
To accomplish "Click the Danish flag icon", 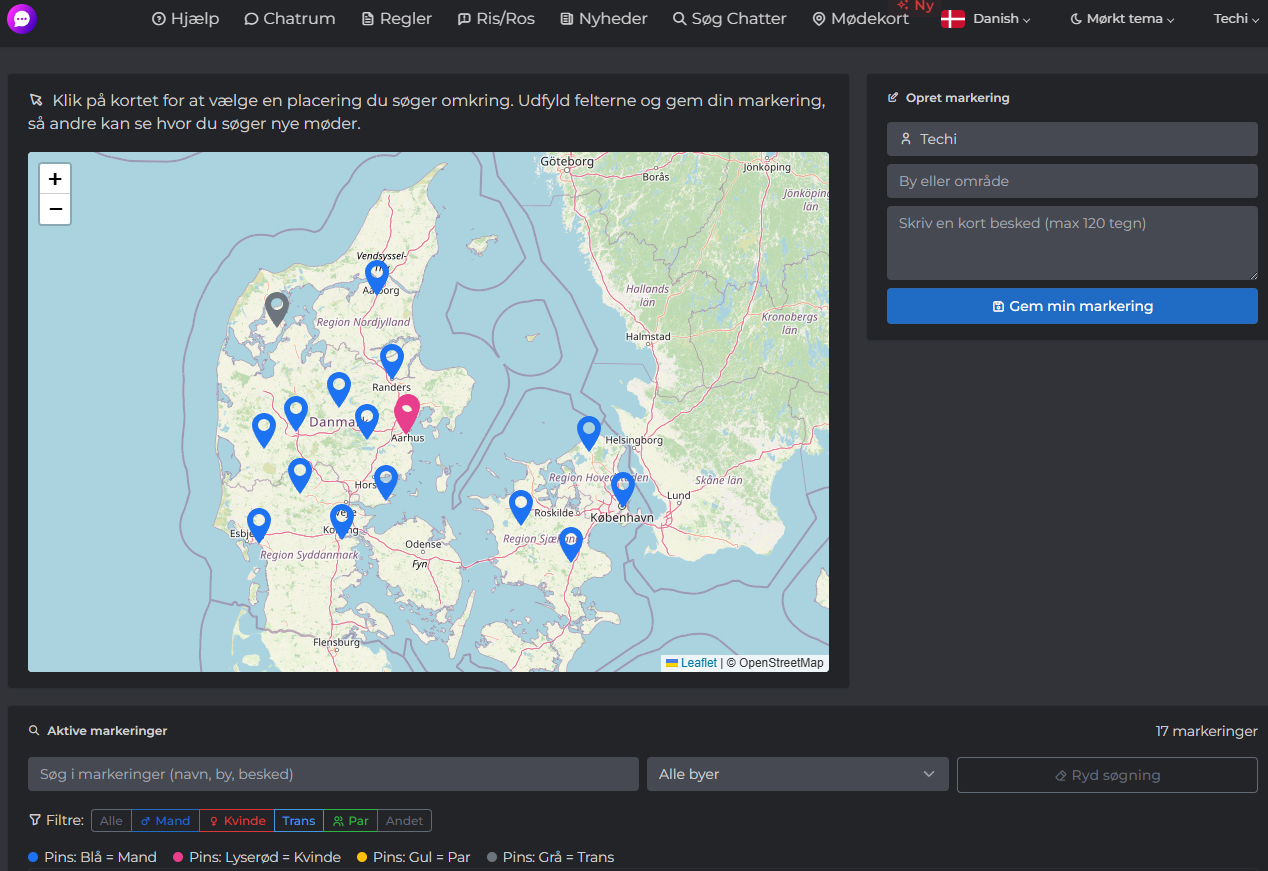I will pos(952,19).
